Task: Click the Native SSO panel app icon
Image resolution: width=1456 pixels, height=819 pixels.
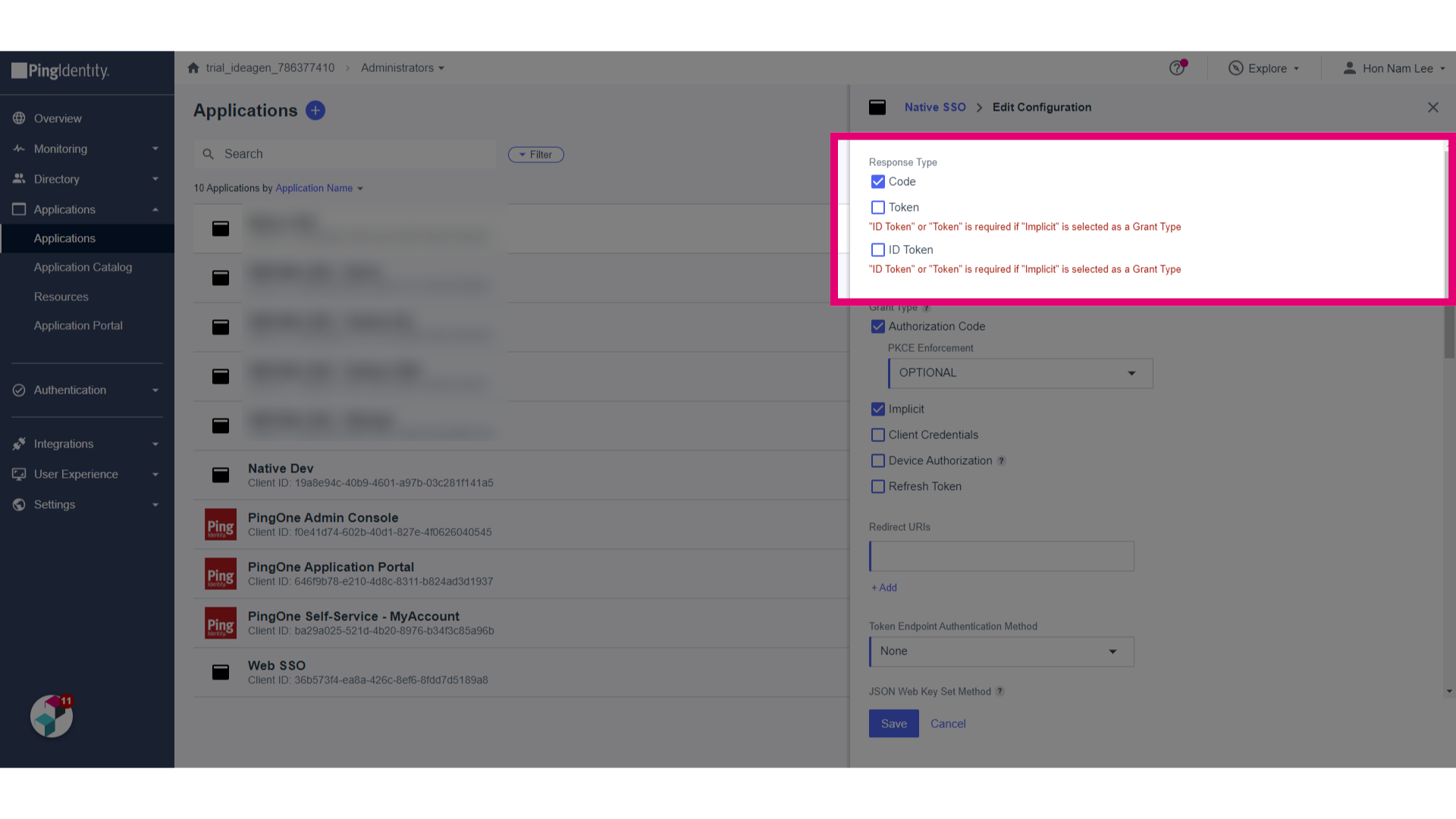Action: pos(877,108)
